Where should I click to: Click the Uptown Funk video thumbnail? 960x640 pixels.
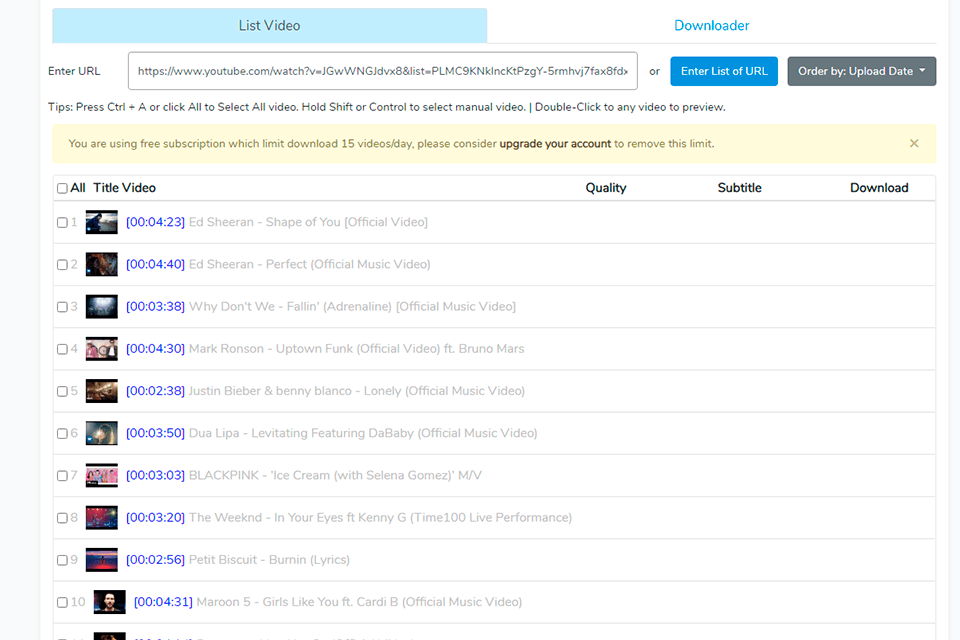102,349
